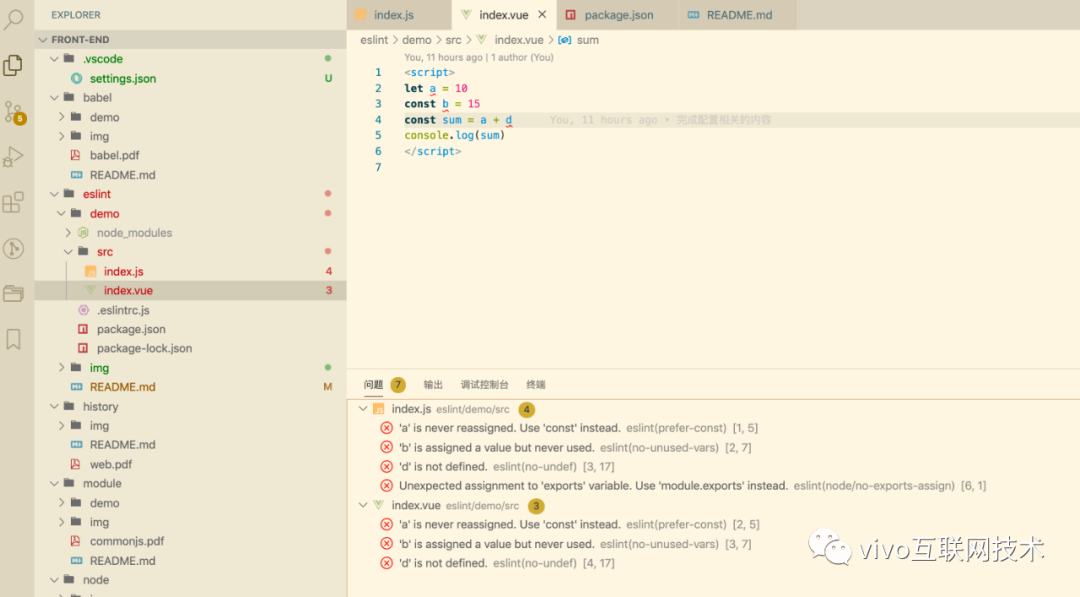The height and width of the screenshot is (597, 1080).
Task: Click the console.log(sum) code line
Action: 455,136
